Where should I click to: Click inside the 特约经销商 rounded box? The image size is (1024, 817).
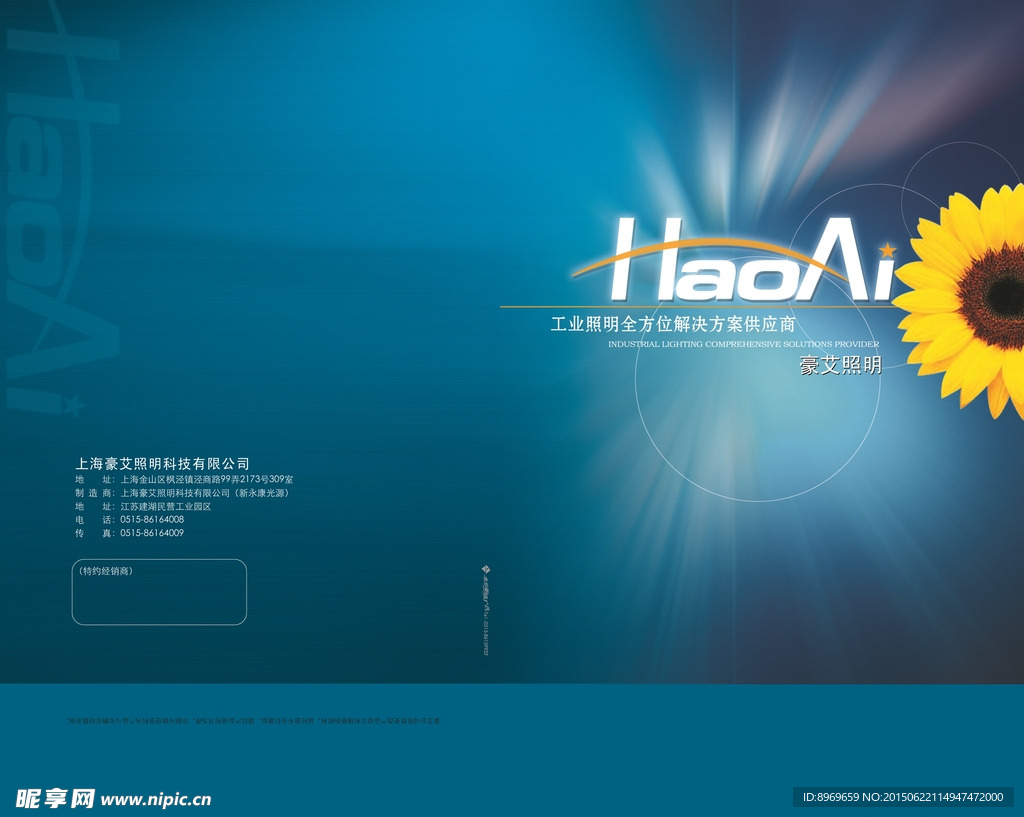[159, 592]
